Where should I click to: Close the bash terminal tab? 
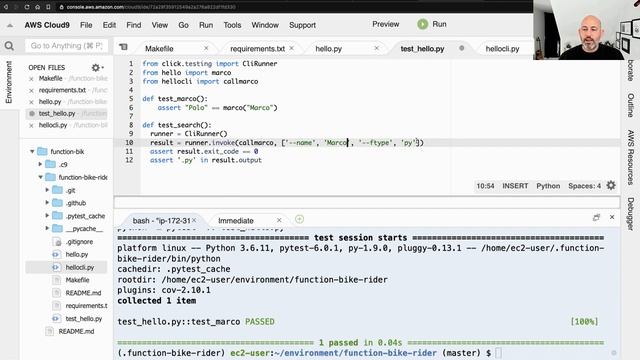pyautogui.click(x=194, y=220)
